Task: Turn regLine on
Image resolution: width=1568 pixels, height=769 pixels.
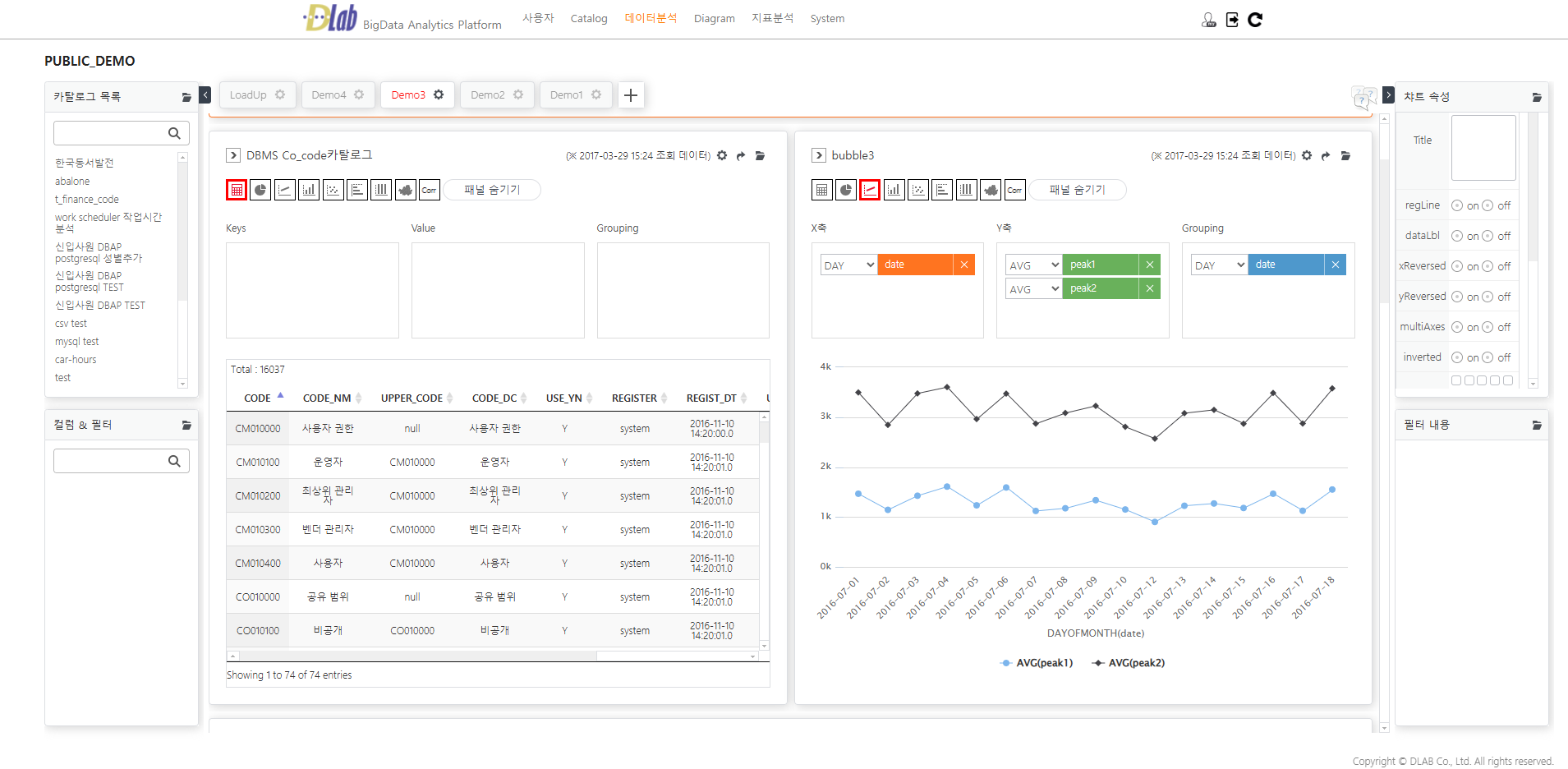Action: click(1457, 205)
